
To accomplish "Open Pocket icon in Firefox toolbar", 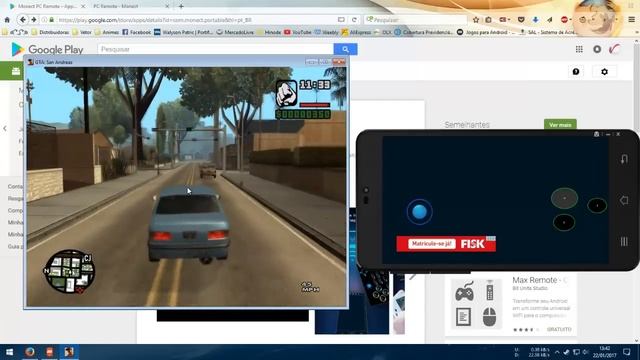I will click(521, 20).
